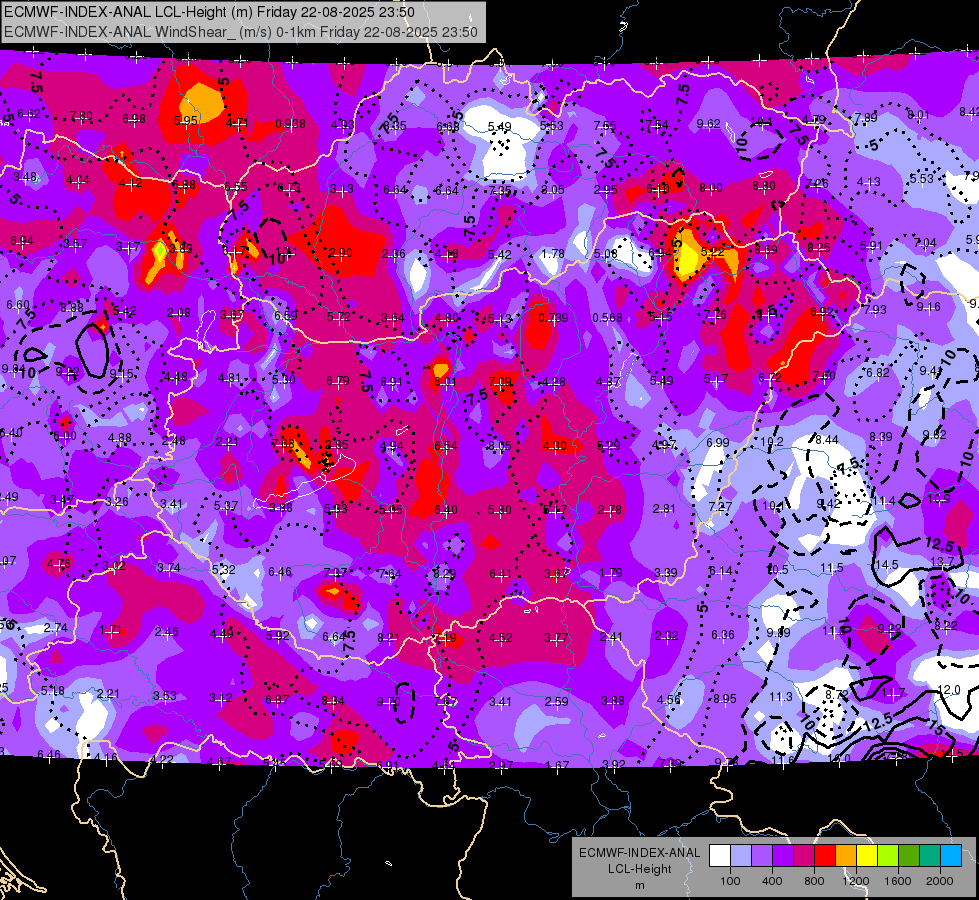979x900 pixels.
Task: Click the orange legend swatch
Action: click(x=846, y=855)
